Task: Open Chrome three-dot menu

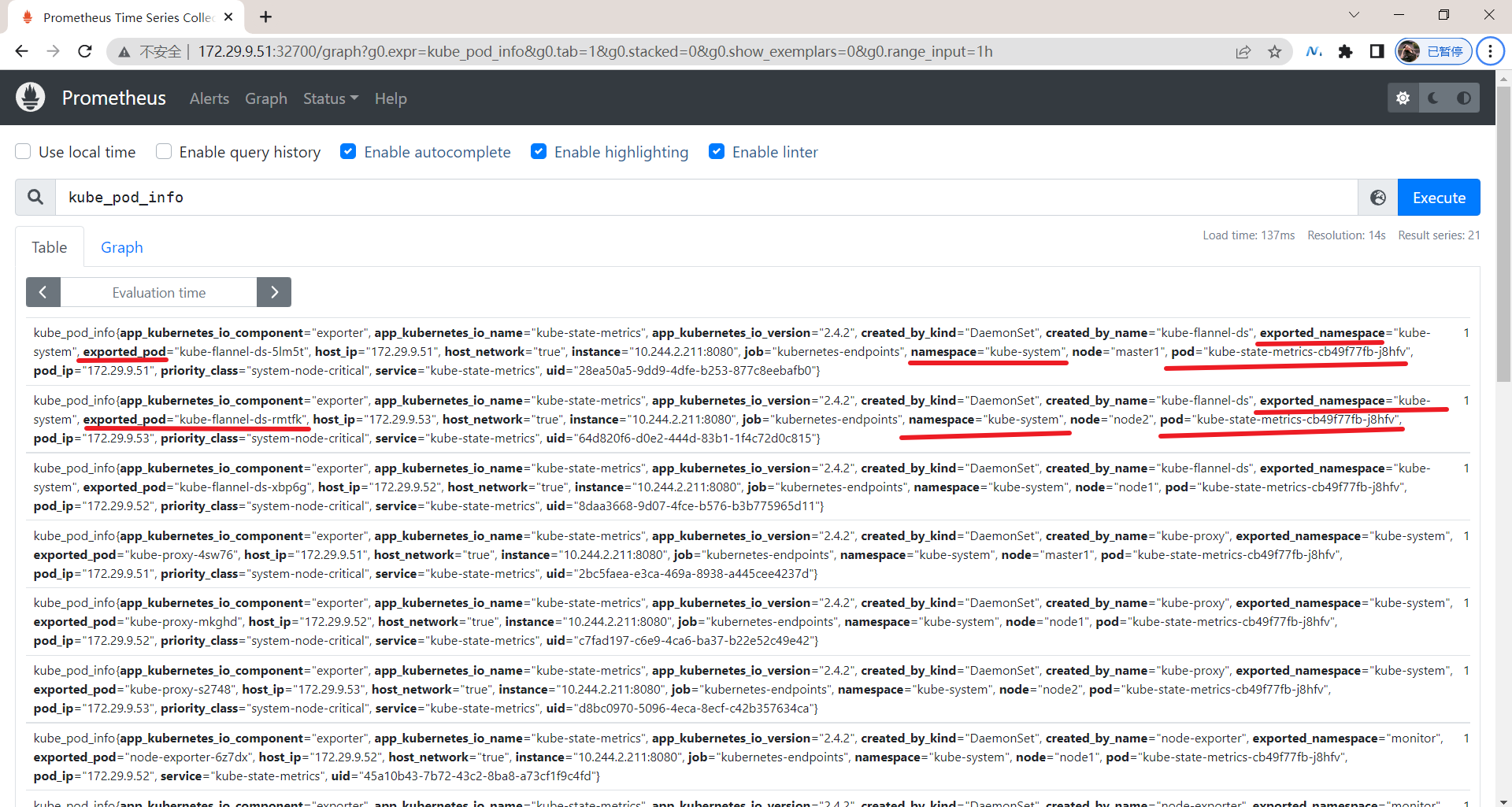Action: [1490, 51]
